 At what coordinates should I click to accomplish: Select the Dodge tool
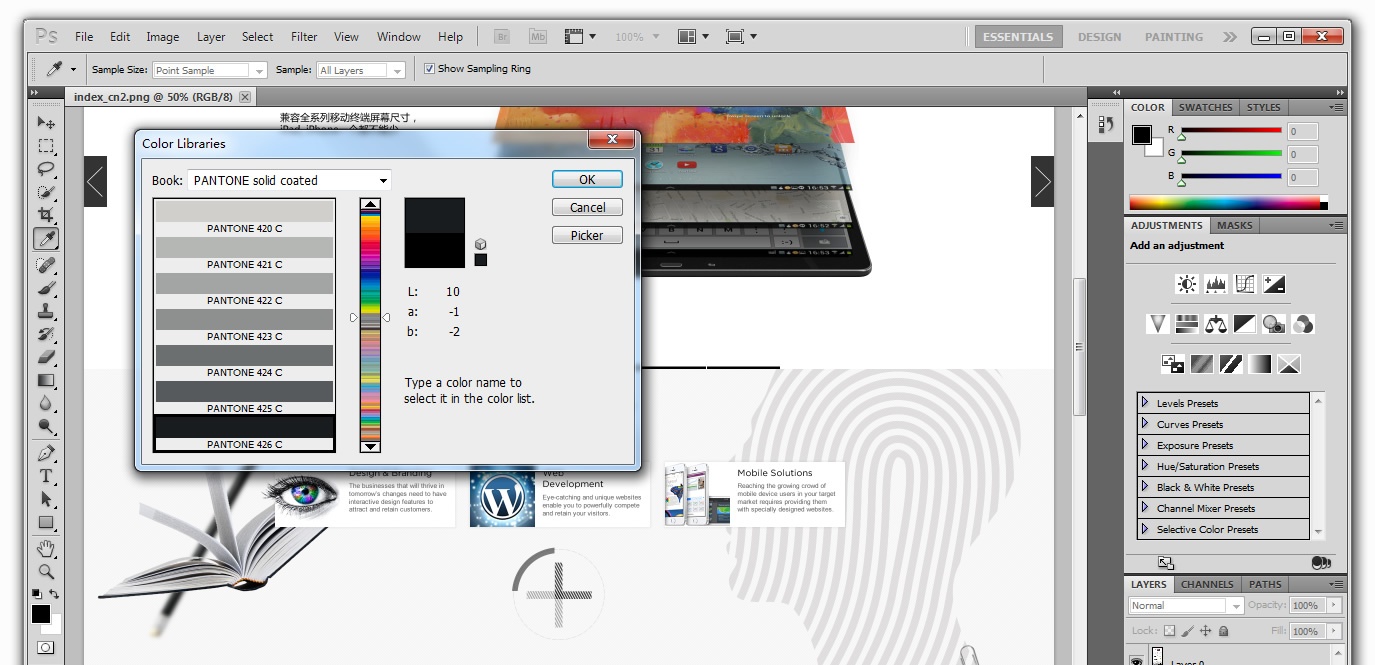(x=46, y=425)
